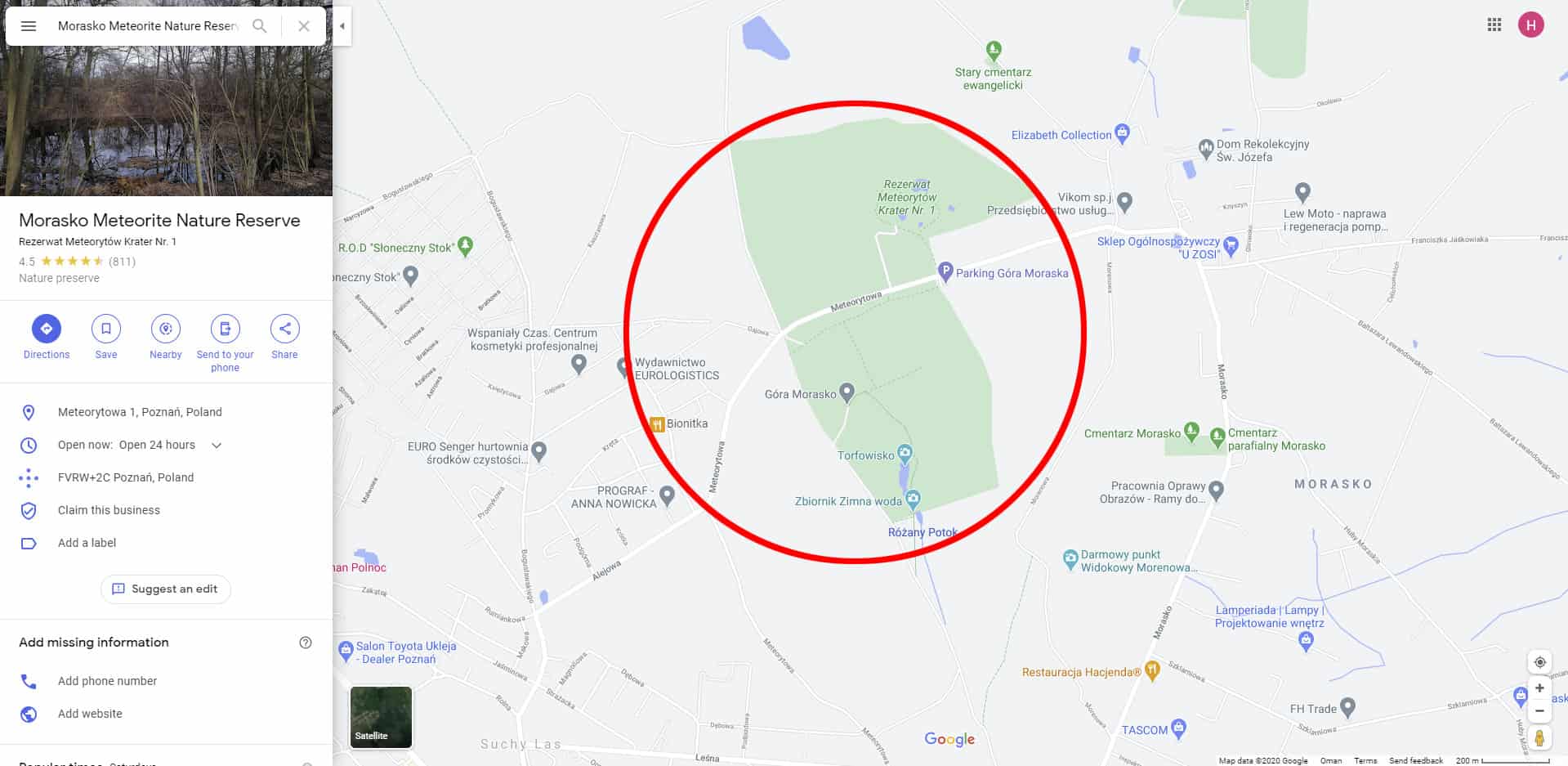Expand the Open 24 hours dropdown

tap(217, 446)
